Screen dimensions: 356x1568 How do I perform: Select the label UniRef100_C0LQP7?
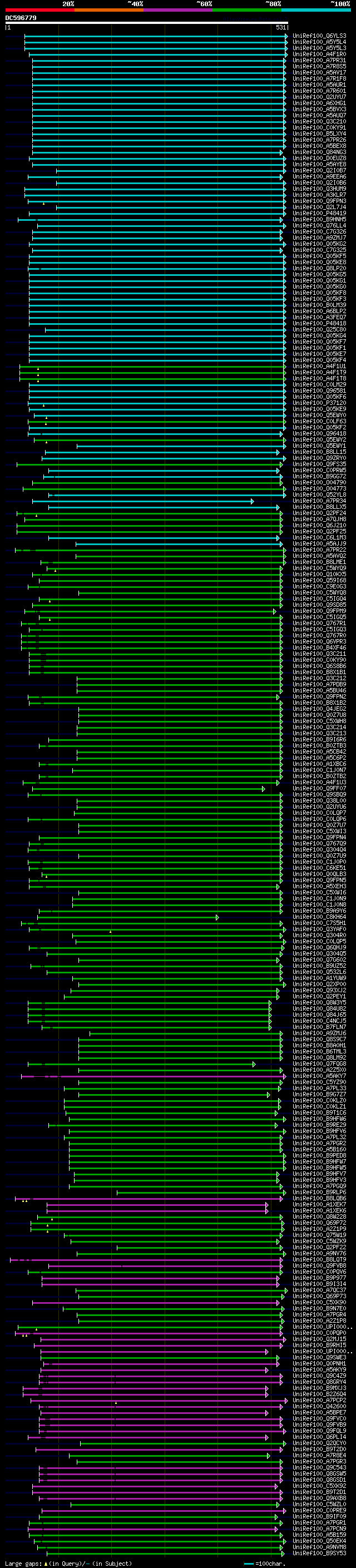(319, 813)
